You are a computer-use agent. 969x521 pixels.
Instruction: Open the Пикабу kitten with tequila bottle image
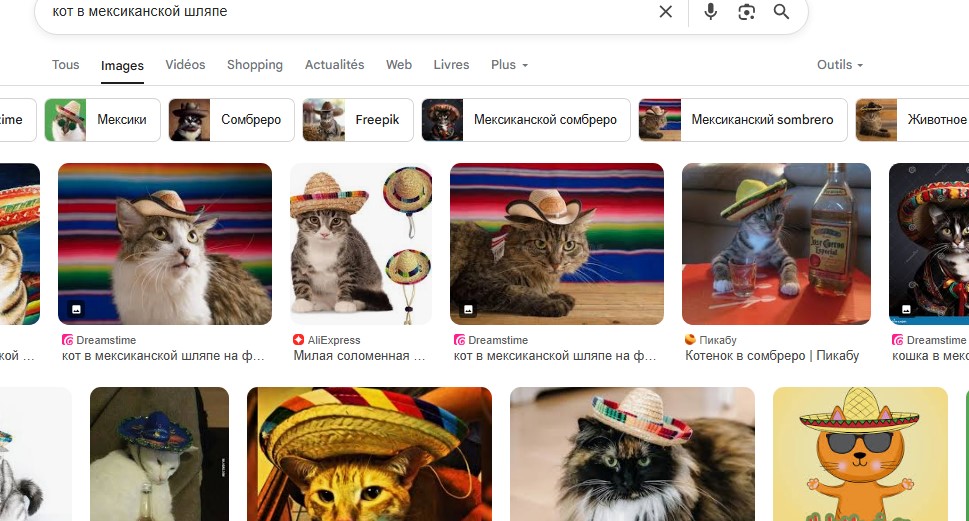point(776,244)
